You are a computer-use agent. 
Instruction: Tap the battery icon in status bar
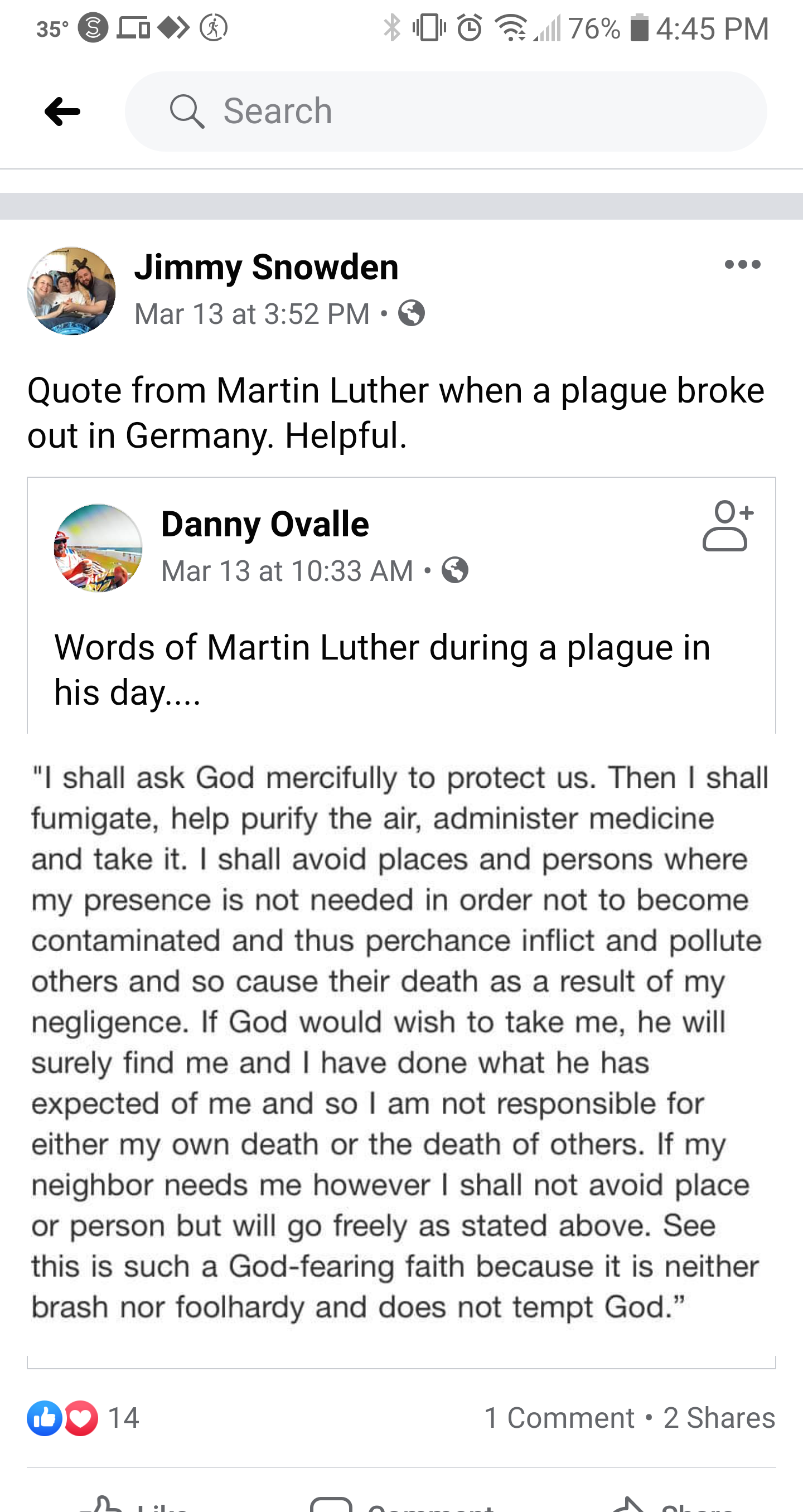639,28
